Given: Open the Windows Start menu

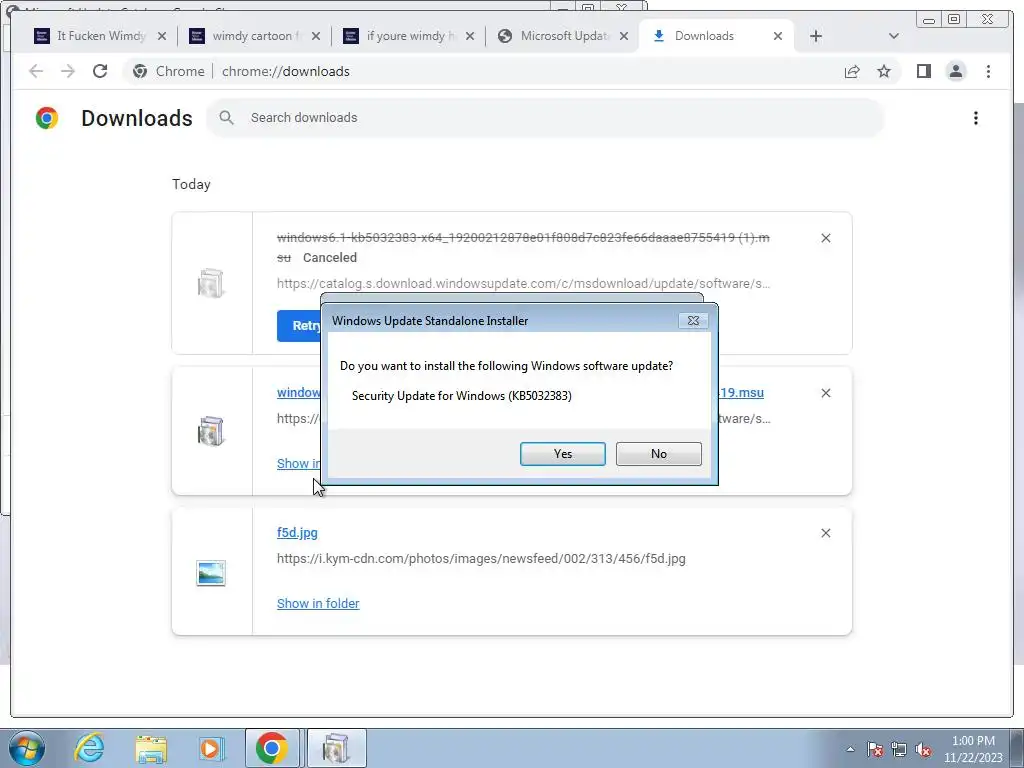Looking at the screenshot, I should (27, 748).
